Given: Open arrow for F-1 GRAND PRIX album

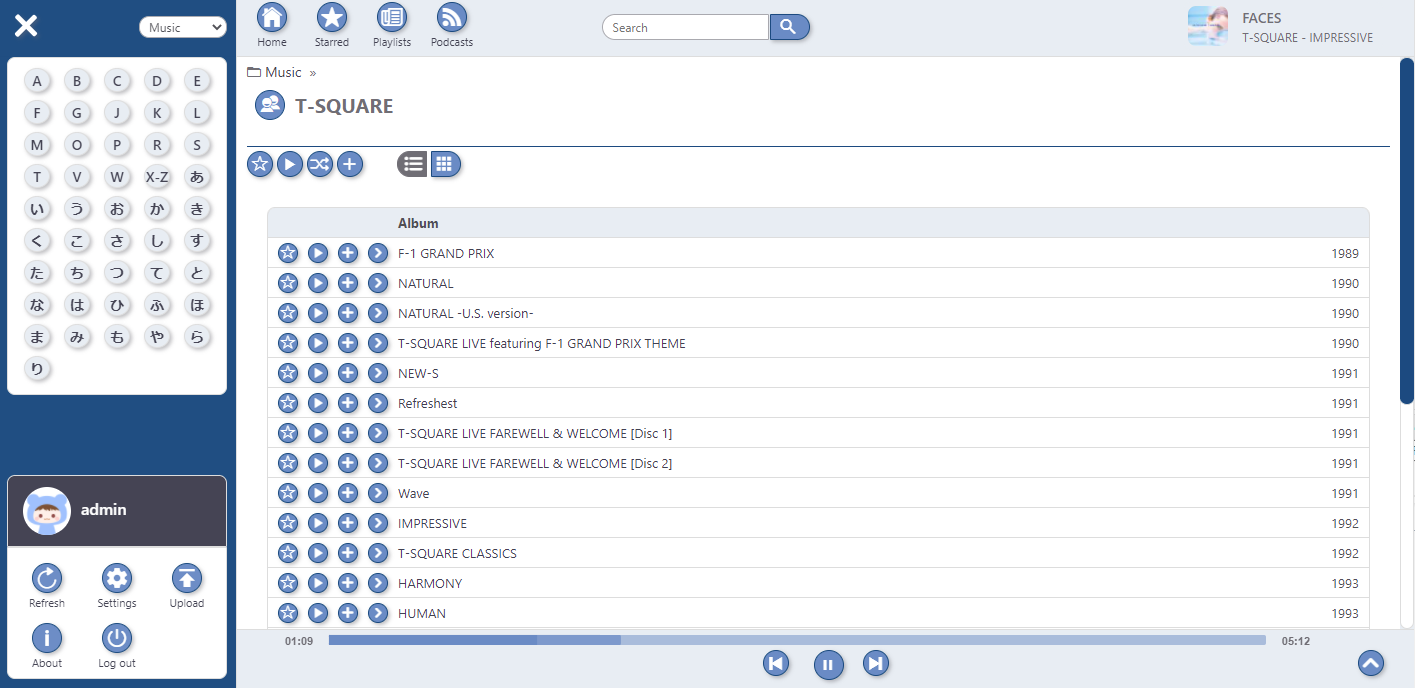Looking at the screenshot, I should [378, 253].
